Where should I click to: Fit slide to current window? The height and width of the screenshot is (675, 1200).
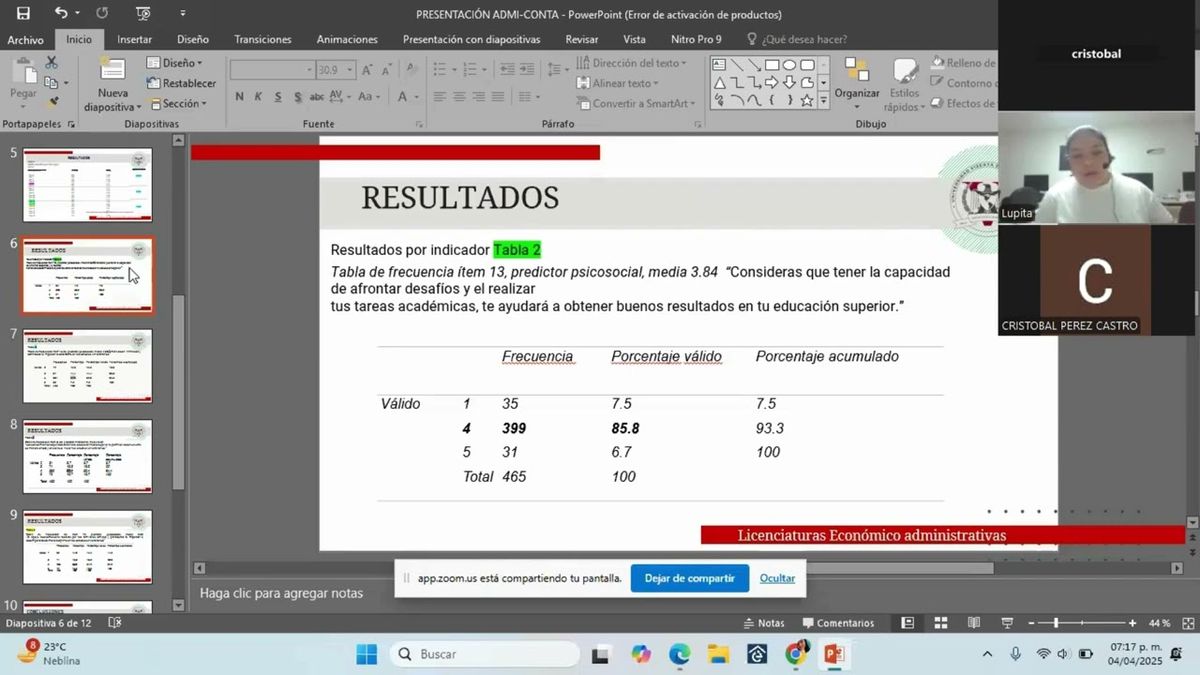coord(1187,623)
